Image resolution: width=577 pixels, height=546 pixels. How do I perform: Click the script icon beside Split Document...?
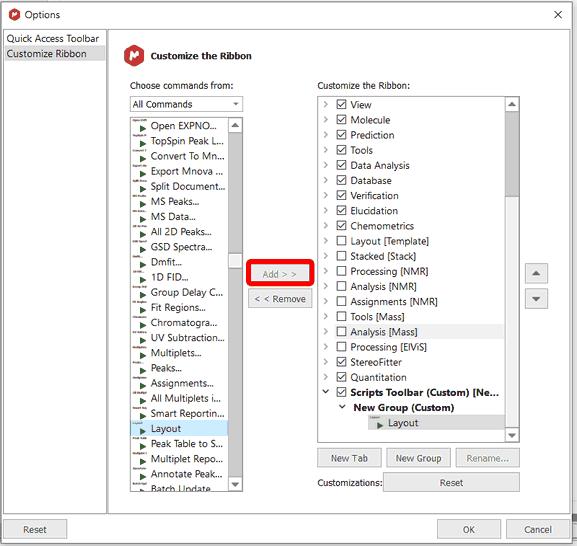click(140, 186)
